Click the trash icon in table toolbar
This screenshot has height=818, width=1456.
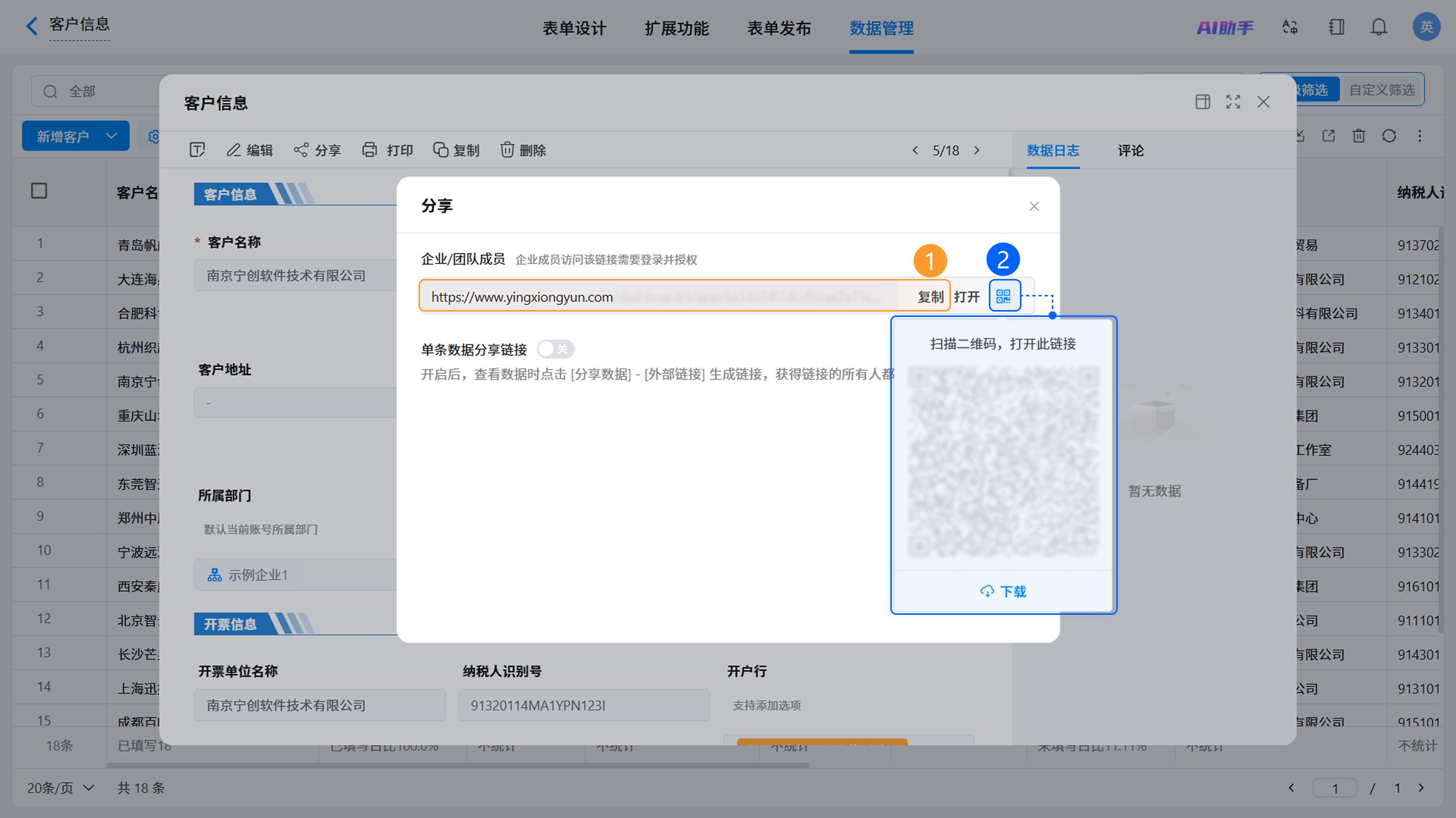[x=1359, y=136]
